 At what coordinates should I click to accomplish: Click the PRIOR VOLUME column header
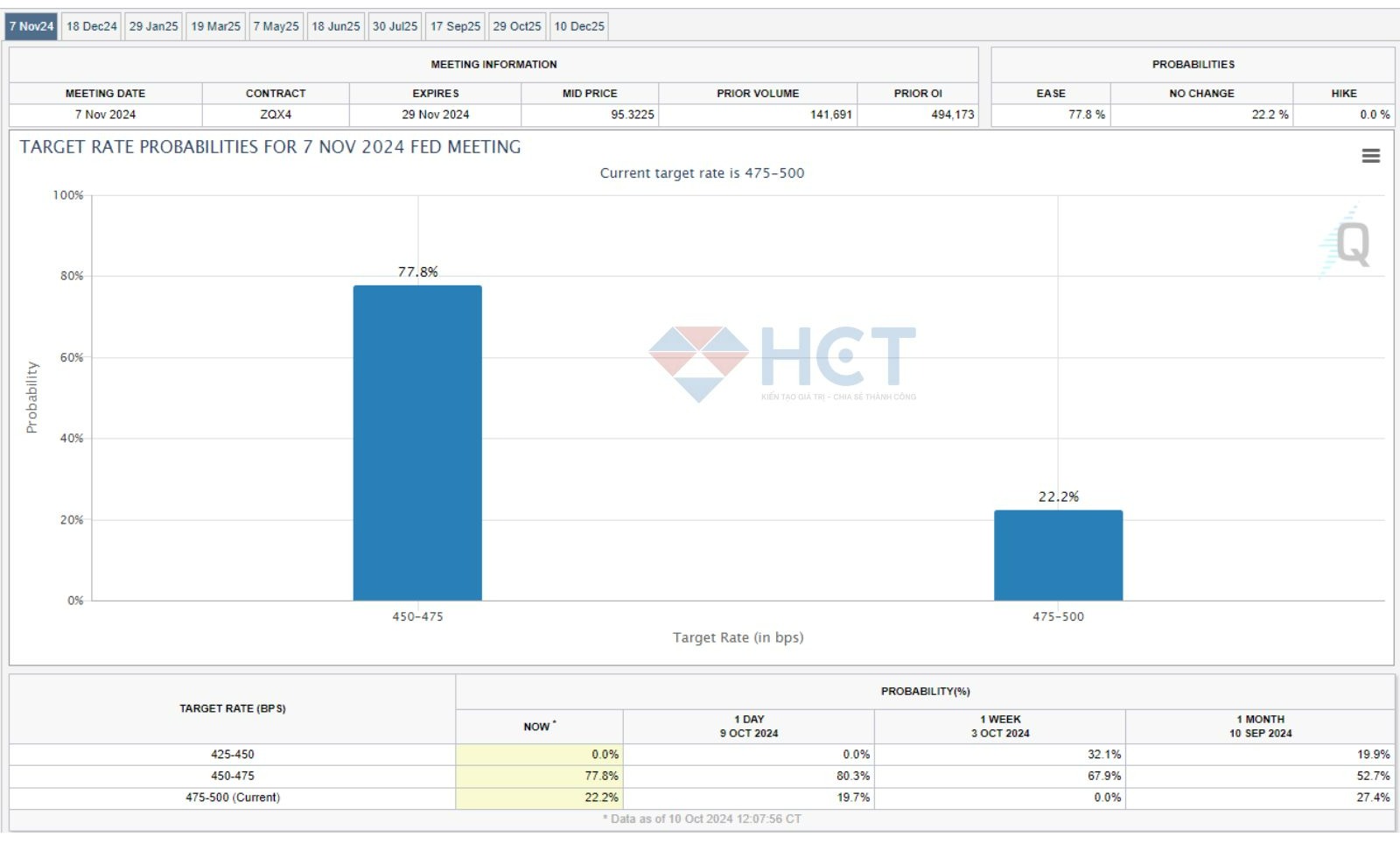coord(758,94)
